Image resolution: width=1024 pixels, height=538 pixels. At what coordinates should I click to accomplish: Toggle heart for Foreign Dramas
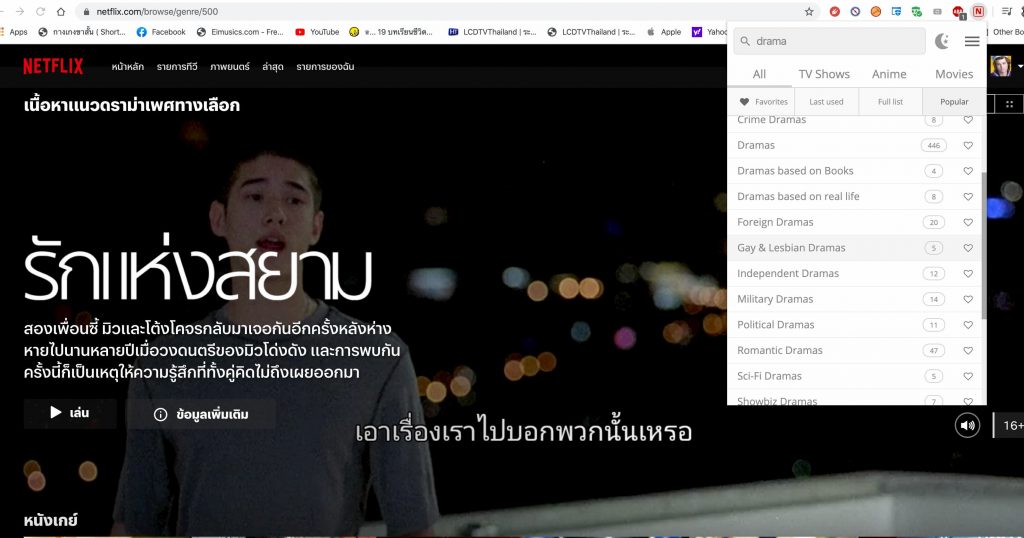pos(968,222)
